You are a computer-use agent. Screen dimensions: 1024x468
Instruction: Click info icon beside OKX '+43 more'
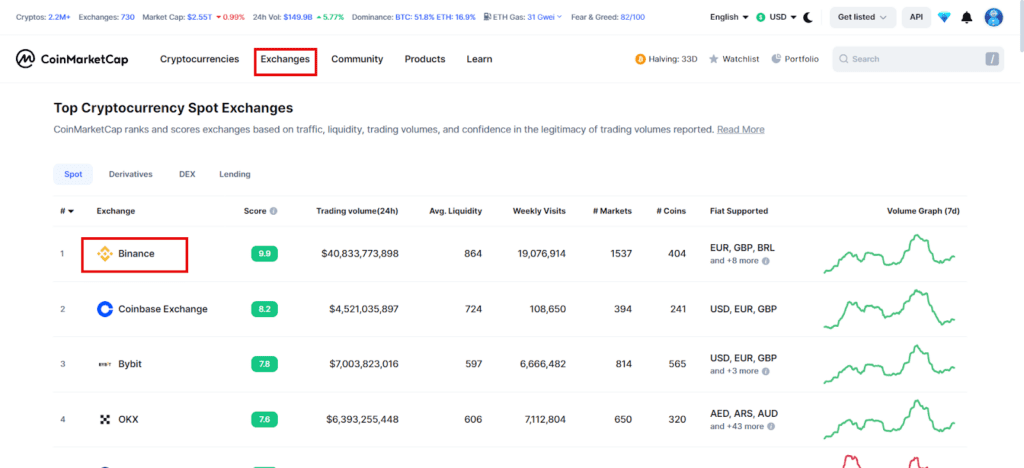[771, 426]
